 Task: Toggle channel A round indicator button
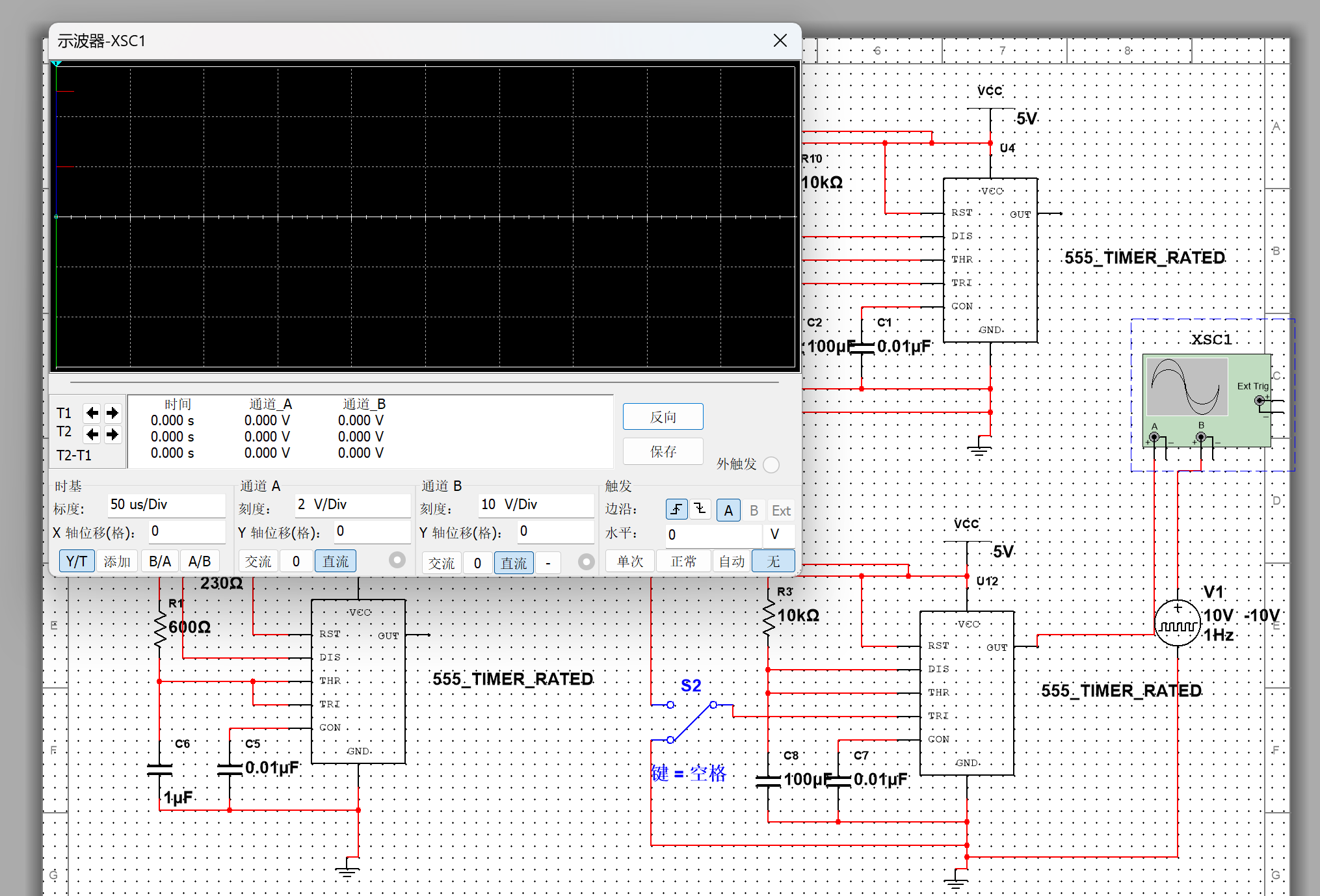[x=397, y=560]
